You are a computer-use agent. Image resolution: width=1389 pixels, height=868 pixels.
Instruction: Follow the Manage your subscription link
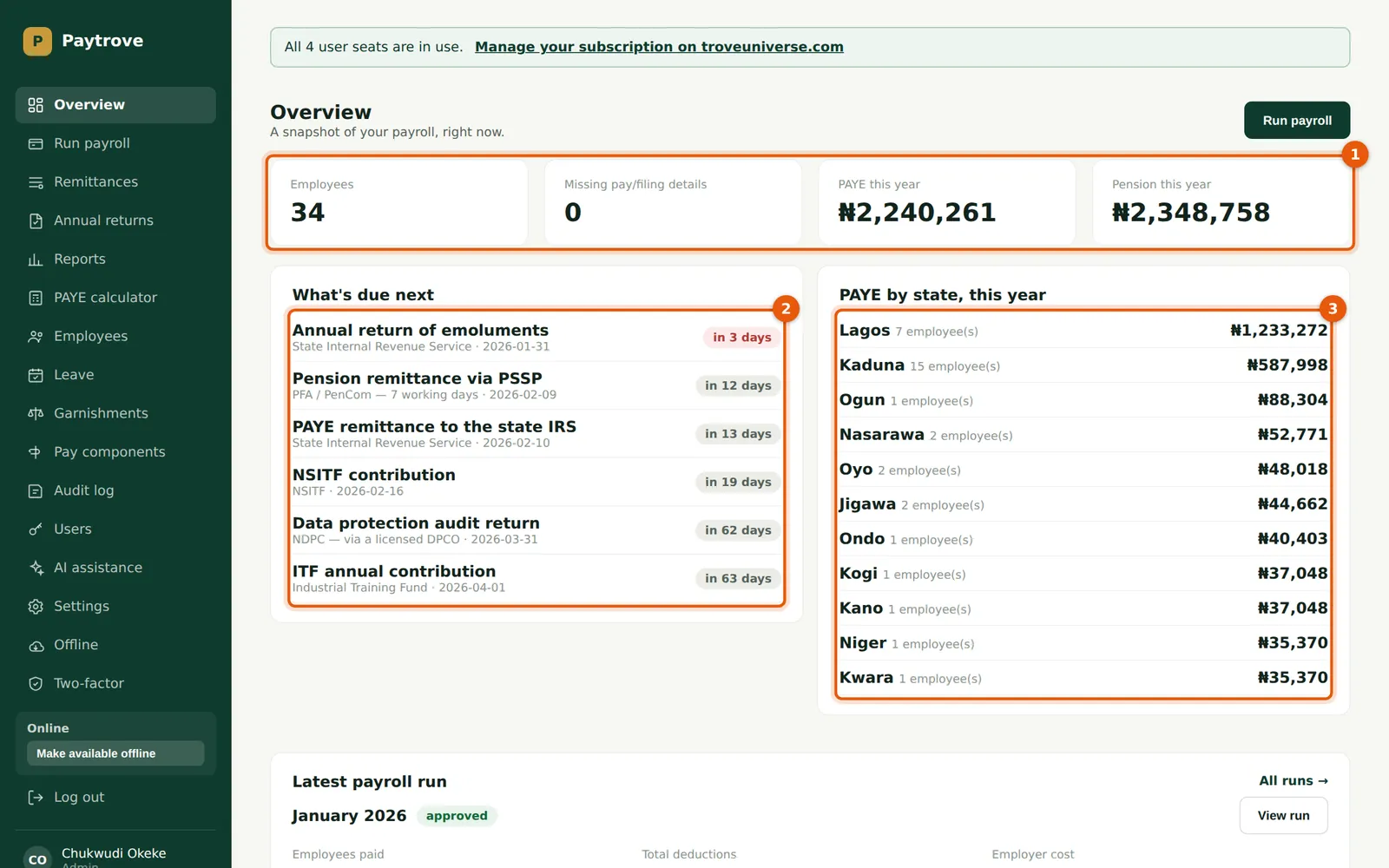[x=659, y=47]
